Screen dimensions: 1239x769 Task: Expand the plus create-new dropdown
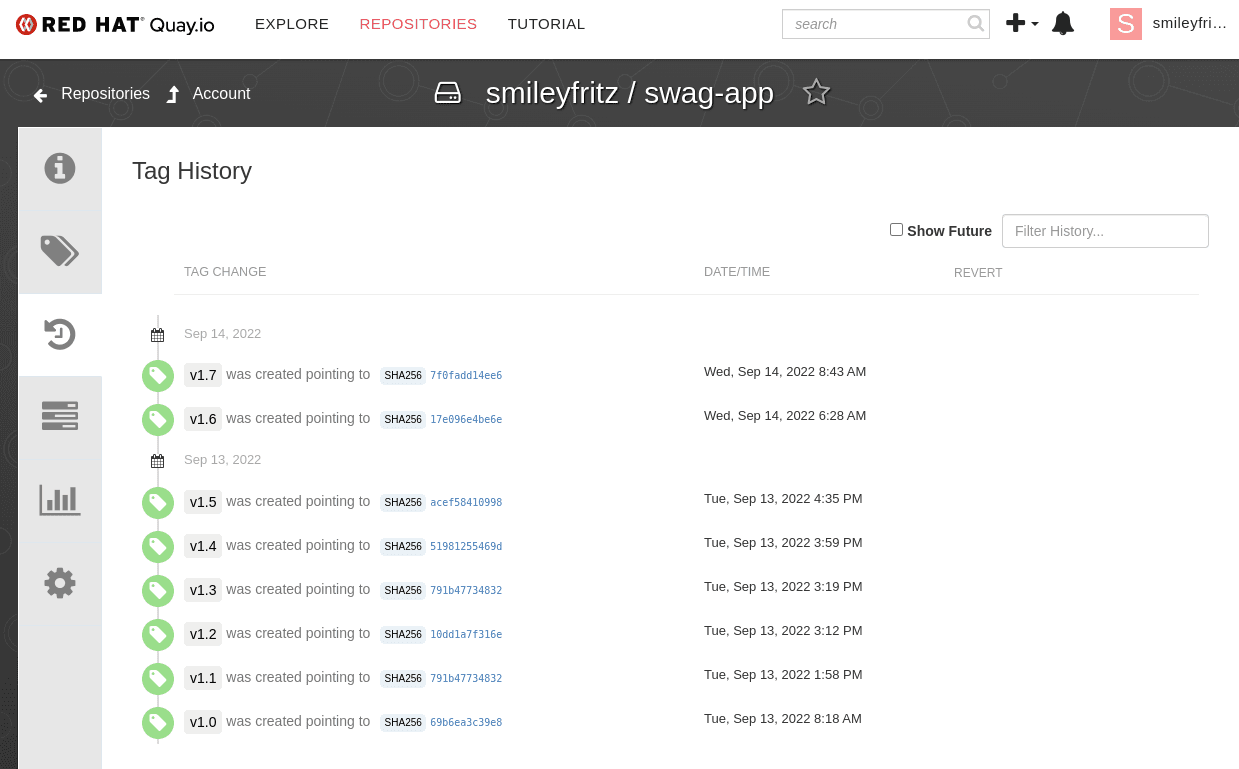pyautogui.click(x=1022, y=23)
